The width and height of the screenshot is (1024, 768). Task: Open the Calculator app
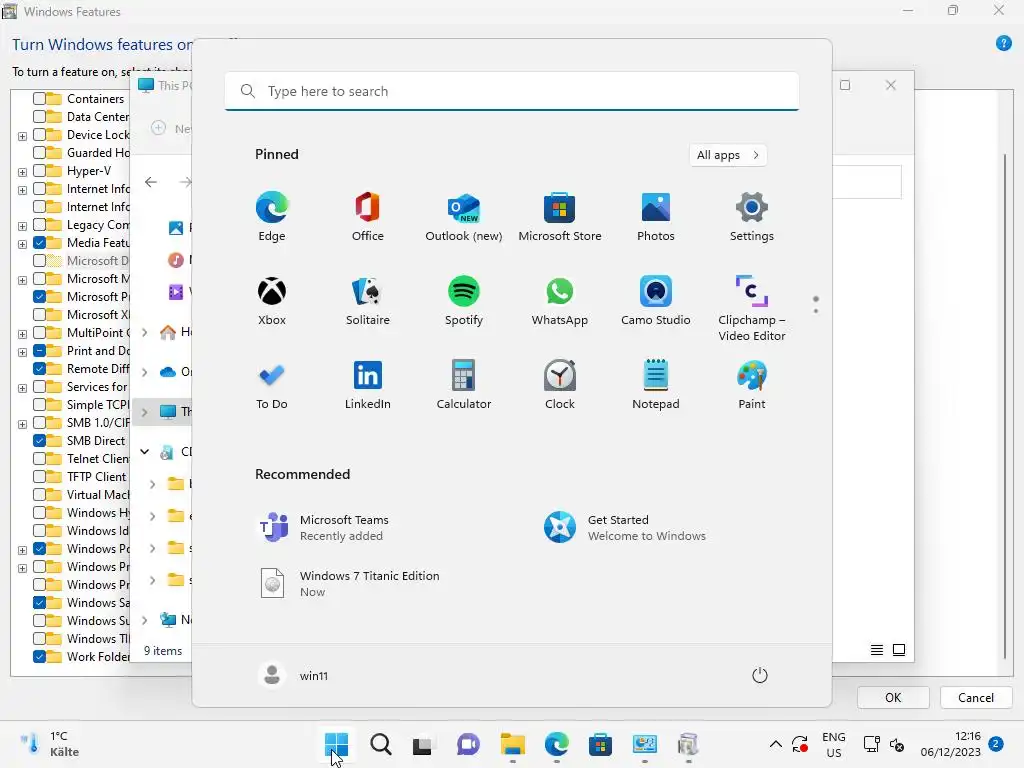464,385
